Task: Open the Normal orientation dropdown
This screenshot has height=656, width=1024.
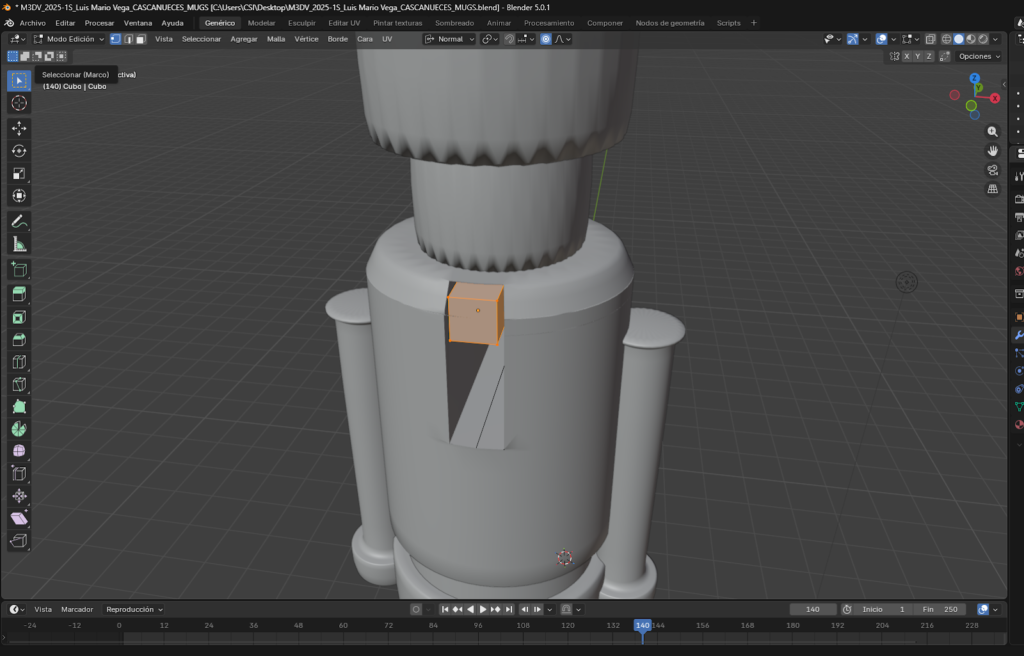Action: (x=448, y=39)
